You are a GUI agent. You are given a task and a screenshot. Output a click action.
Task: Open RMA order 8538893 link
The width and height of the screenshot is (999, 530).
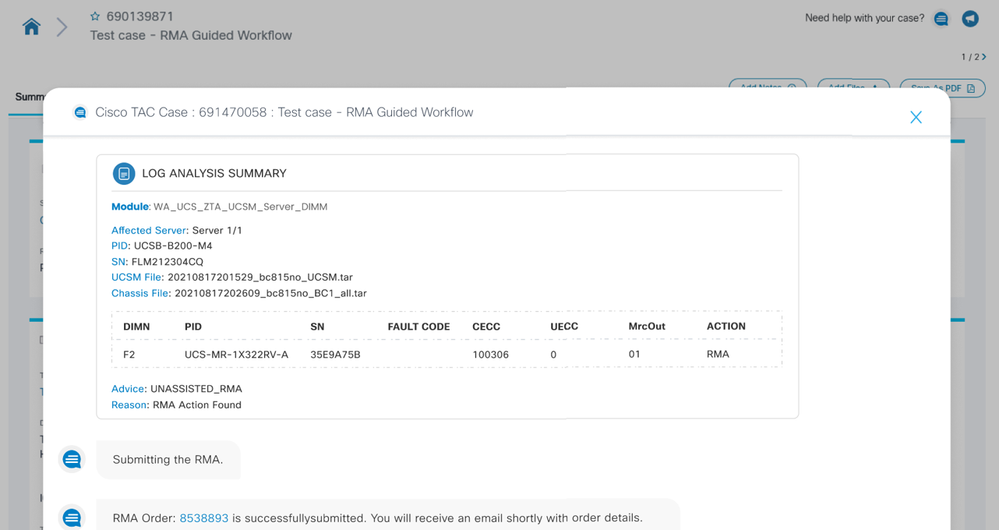point(204,518)
